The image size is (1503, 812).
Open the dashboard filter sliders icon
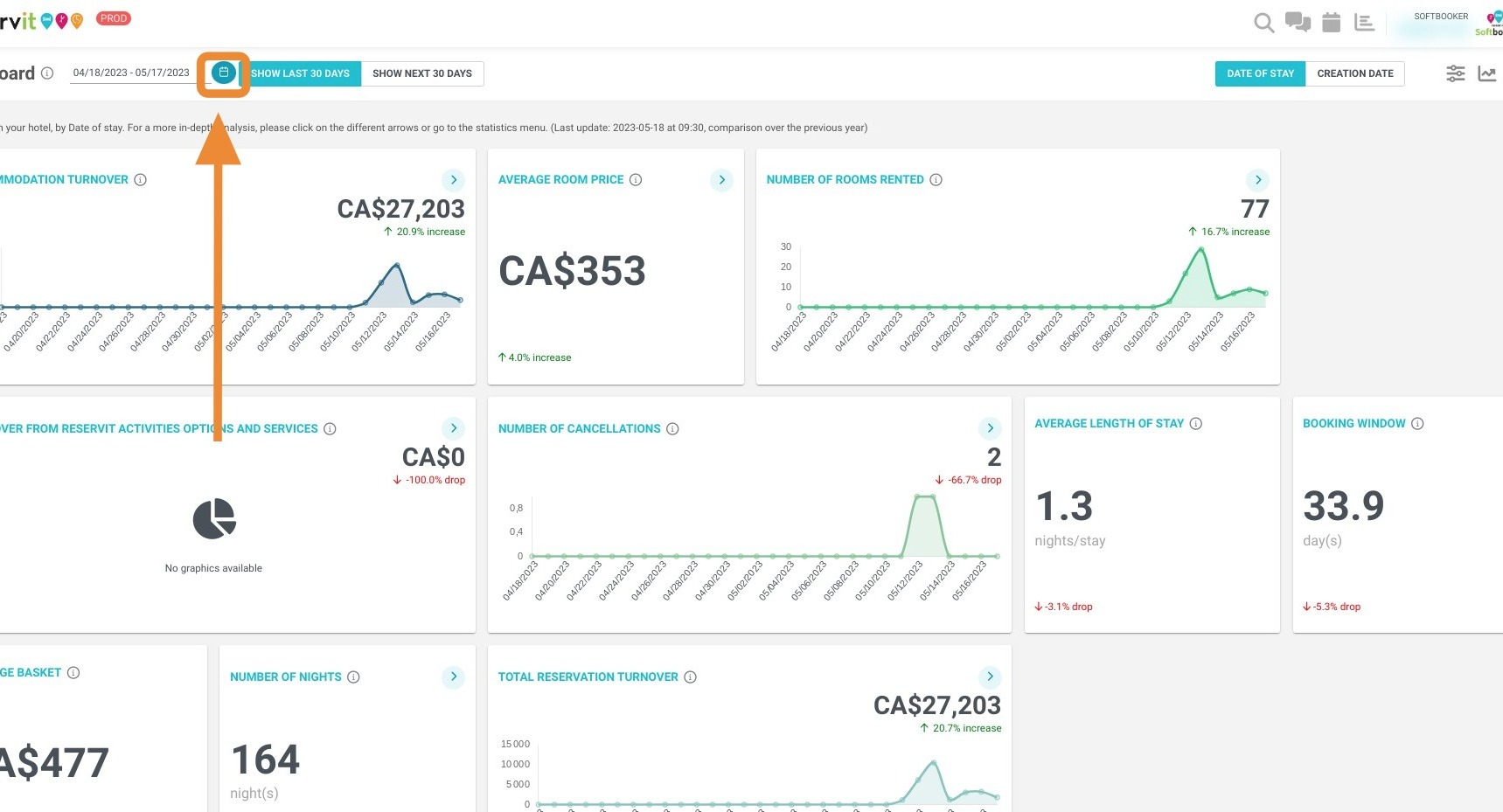(x=1455, y=73)
